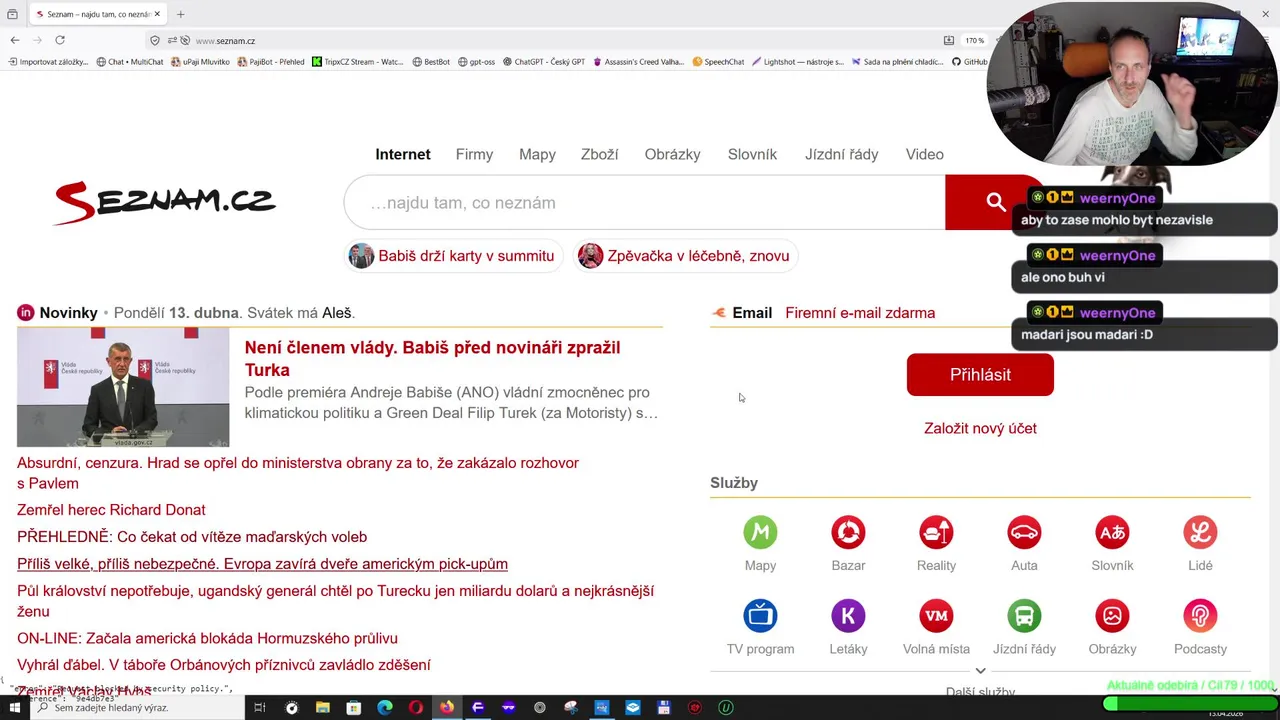Click the shield tracking protection icon

[154, 40]
